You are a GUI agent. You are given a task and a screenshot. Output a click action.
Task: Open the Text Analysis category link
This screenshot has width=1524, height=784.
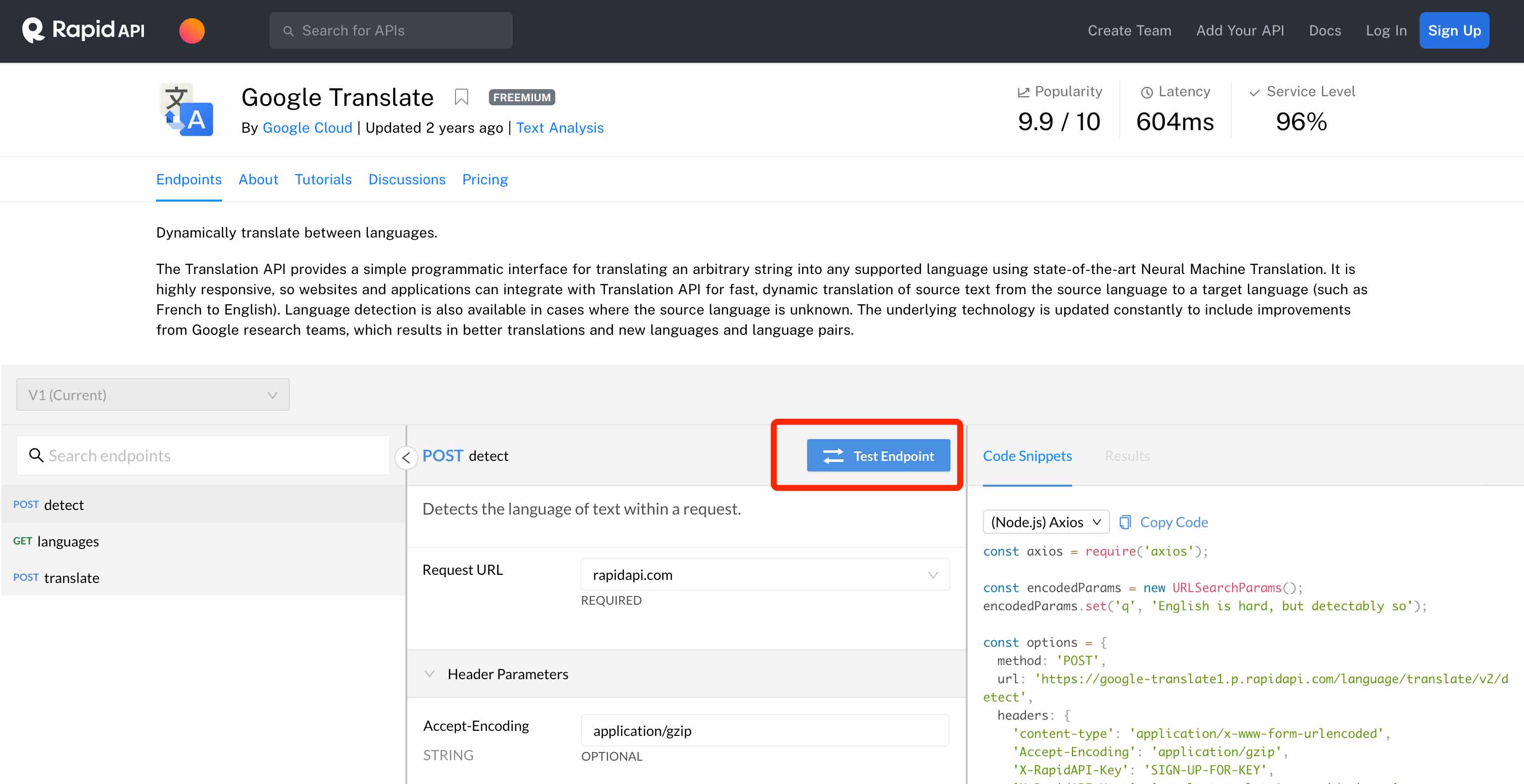[560, 128]
